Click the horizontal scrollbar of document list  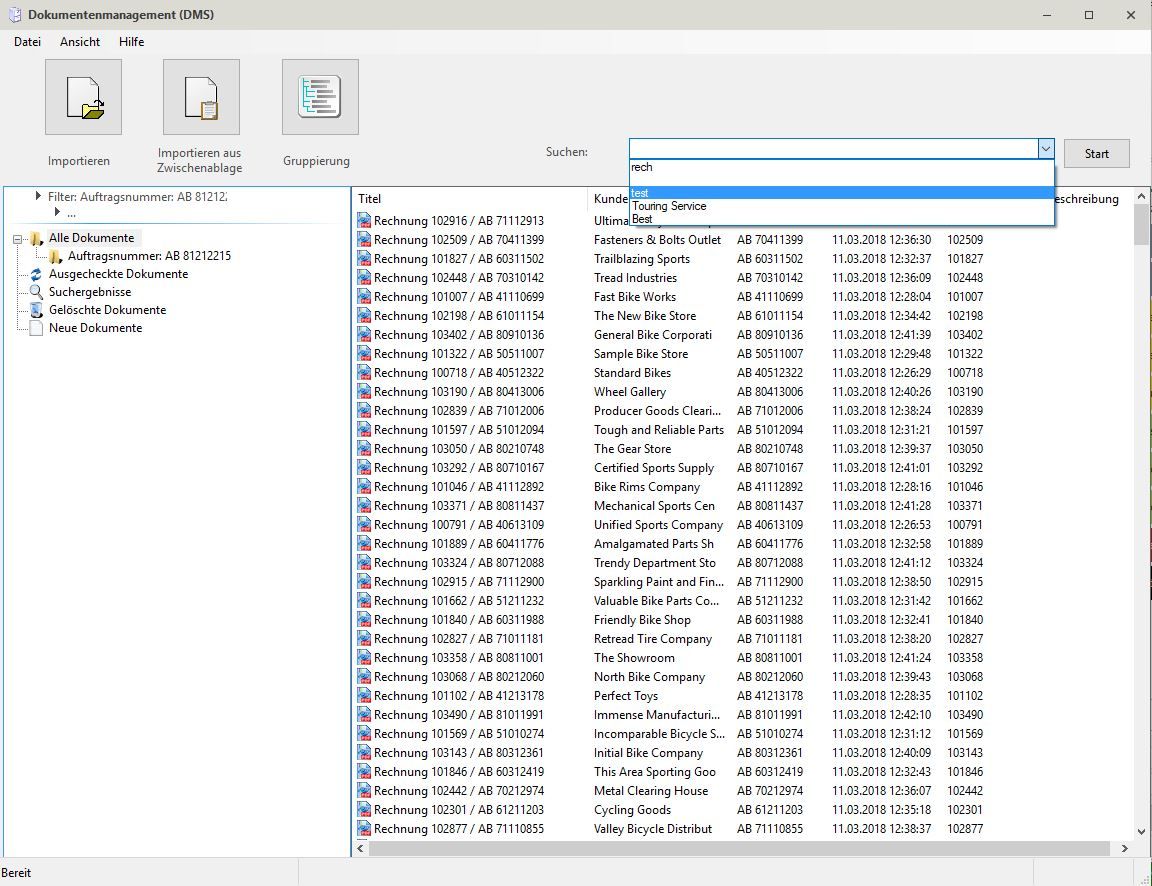(x=740, y=848)
